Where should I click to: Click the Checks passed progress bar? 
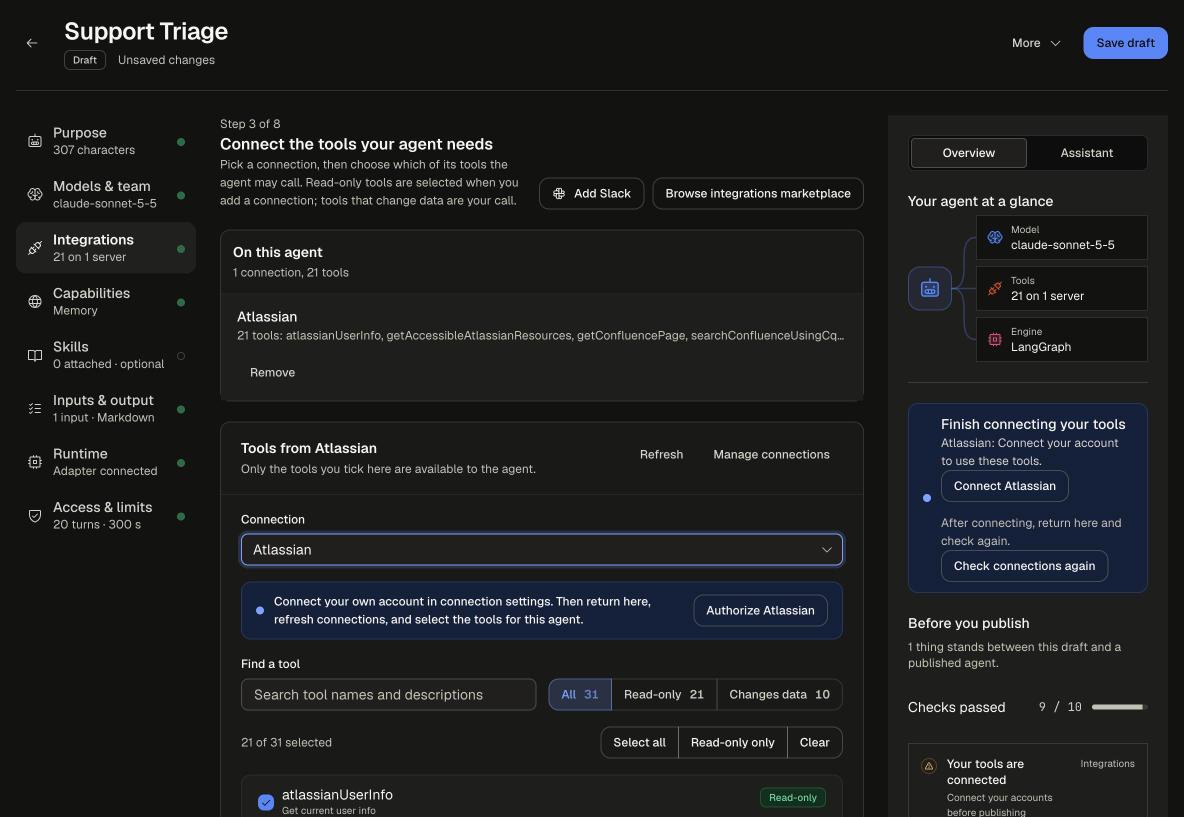tap(1119, 708)
